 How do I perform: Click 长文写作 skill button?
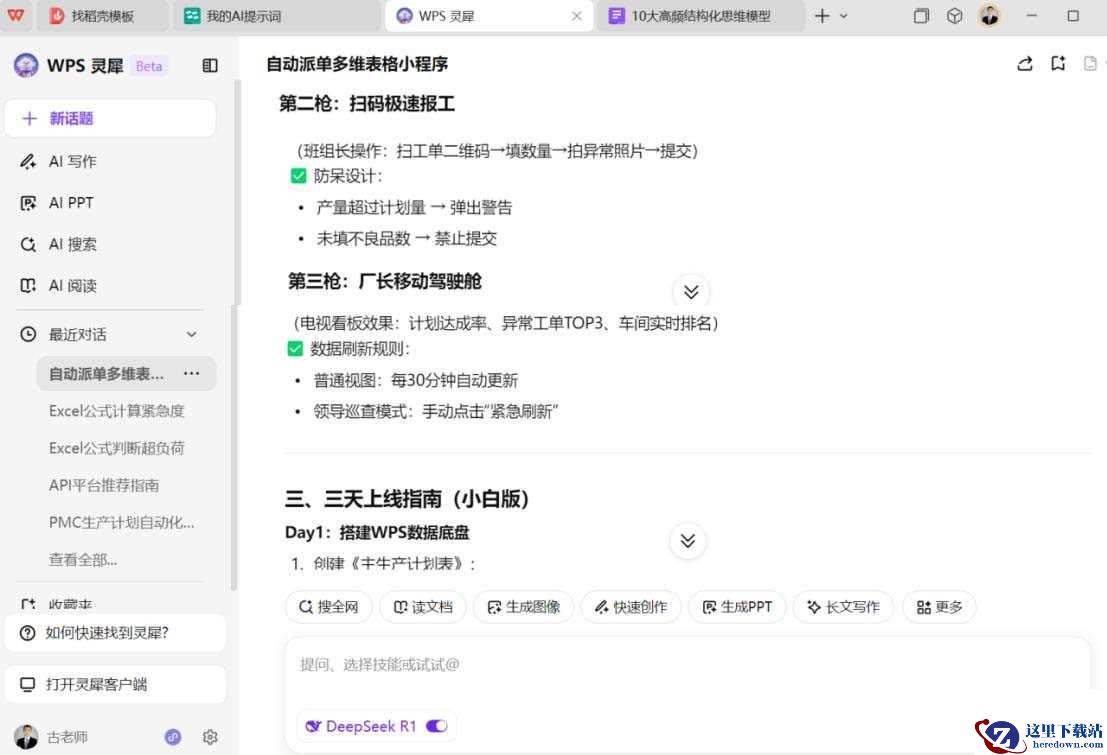[x=843, y=607]
